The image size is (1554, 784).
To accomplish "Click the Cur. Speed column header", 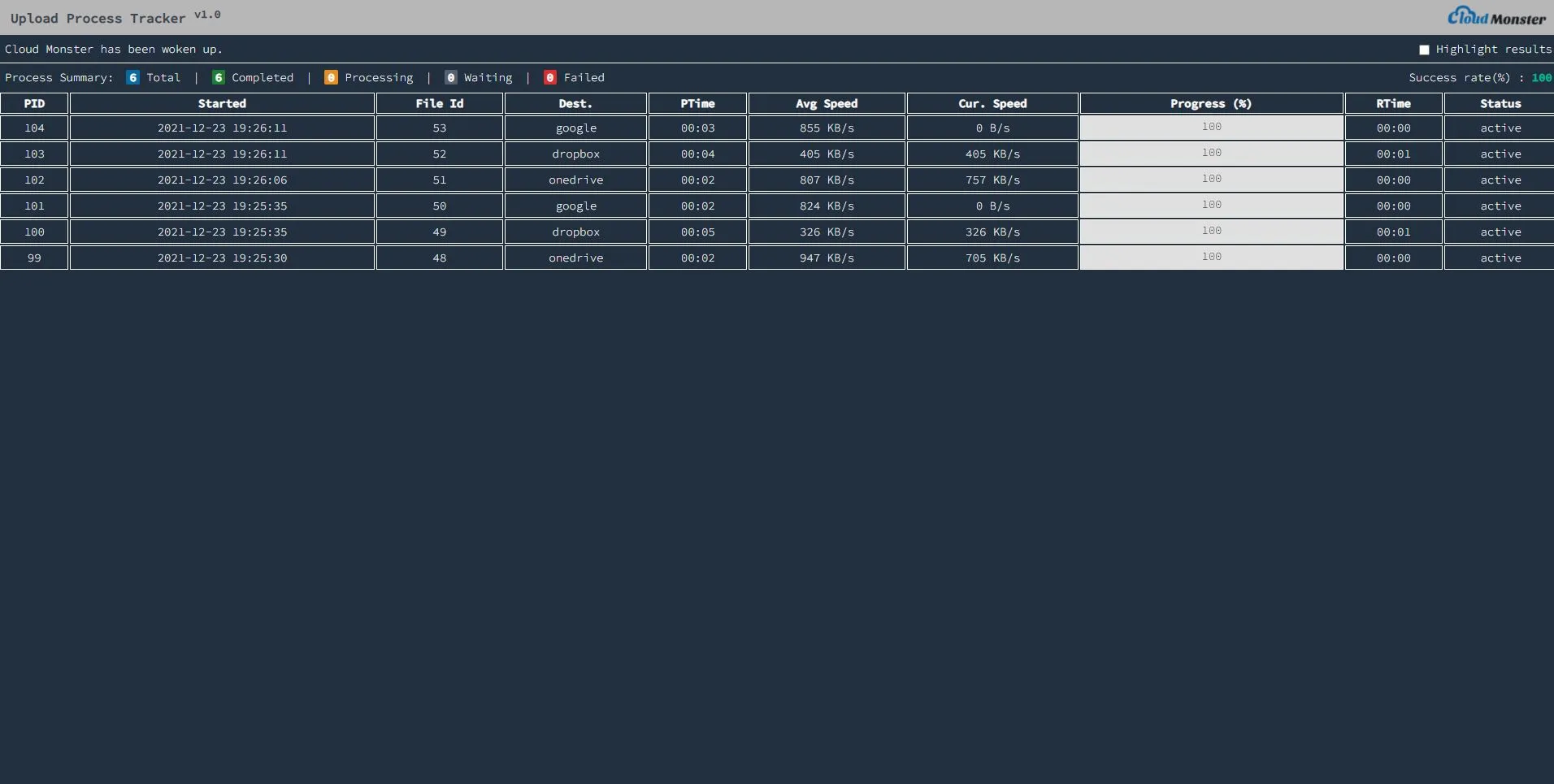I will (992, 103).
